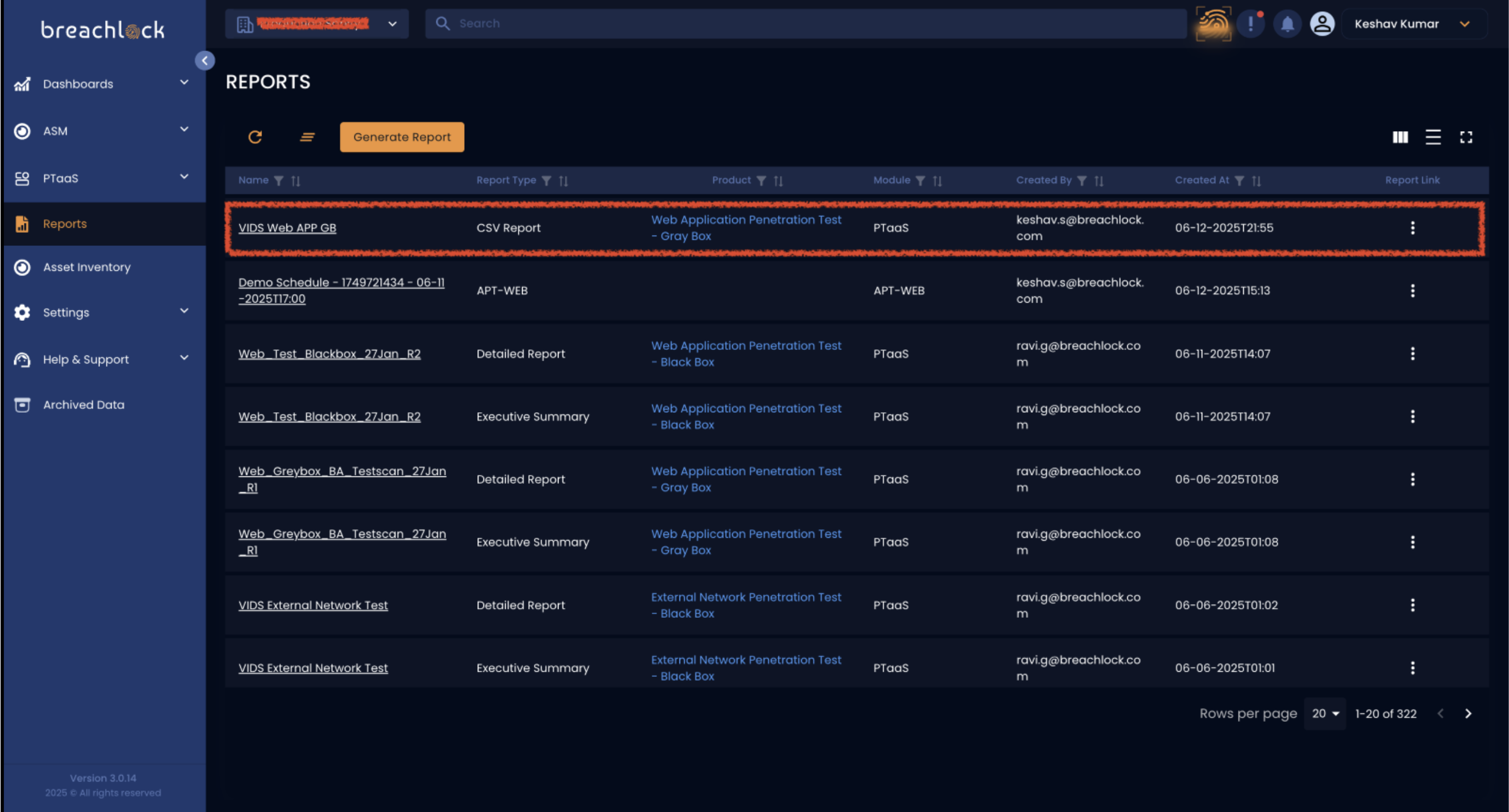
Task: Click the user avatar icon
Action: pyautogui.click(x=1322, y=24)
